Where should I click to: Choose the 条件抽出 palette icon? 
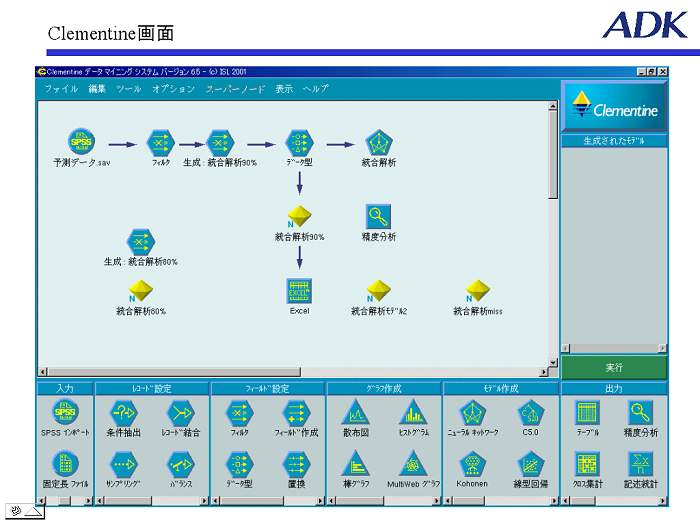(124, 413)
